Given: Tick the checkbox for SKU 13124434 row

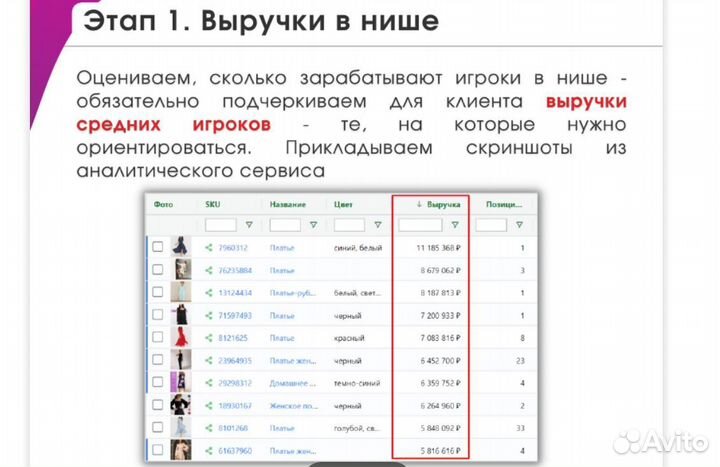Looking at the screenshot, I should [158, 292].
